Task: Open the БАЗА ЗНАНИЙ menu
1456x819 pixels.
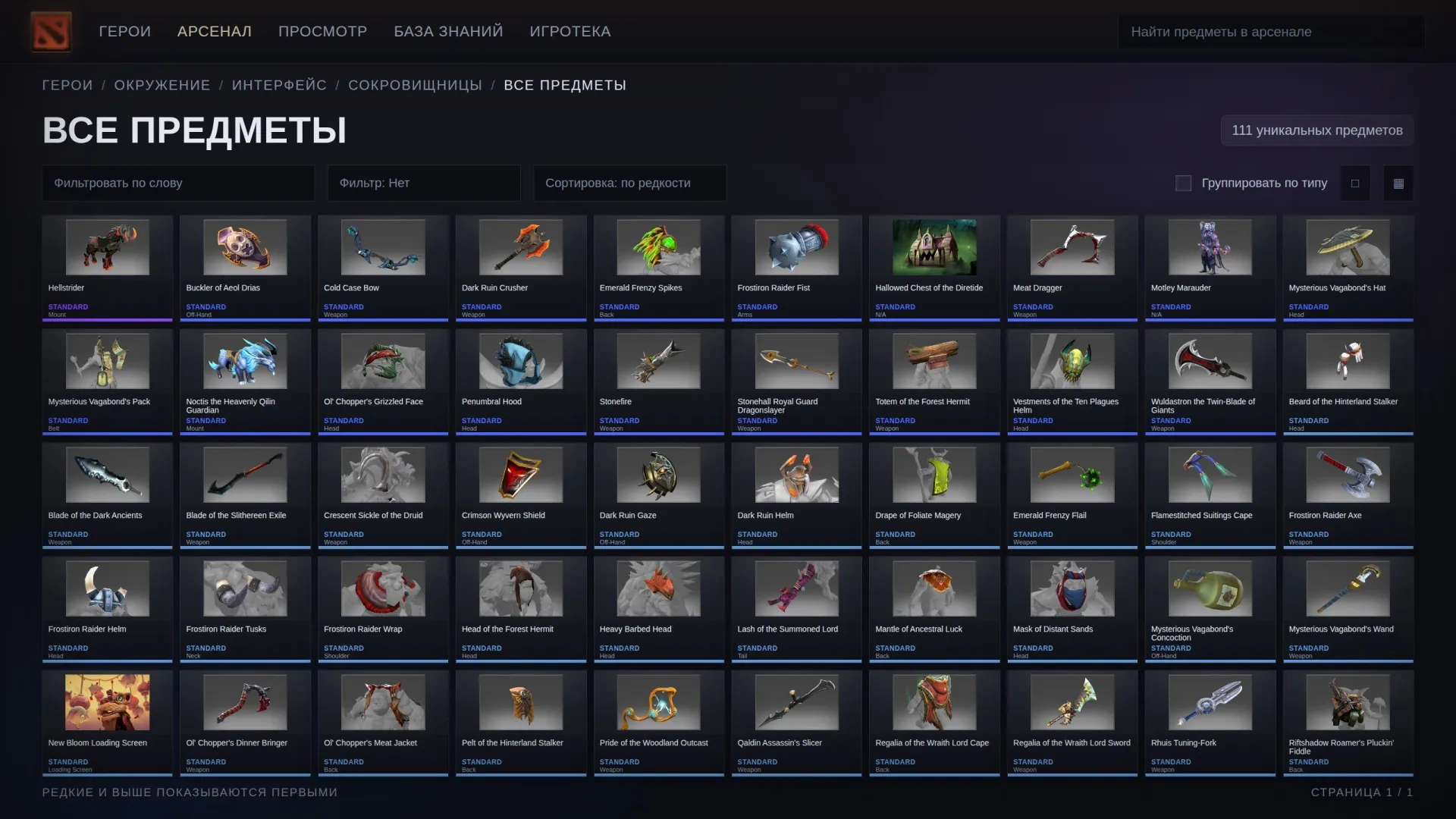Action: (448, 31)
